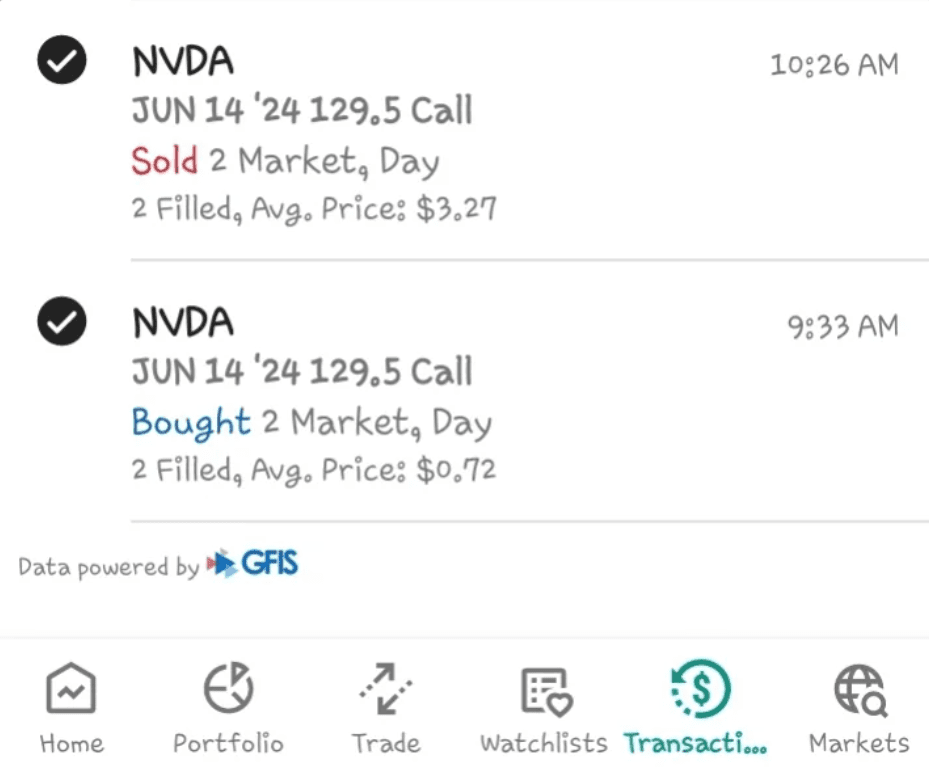Click the red Sold label
Viewport: 929px width, 770px height.
click(x=164, y=161)
